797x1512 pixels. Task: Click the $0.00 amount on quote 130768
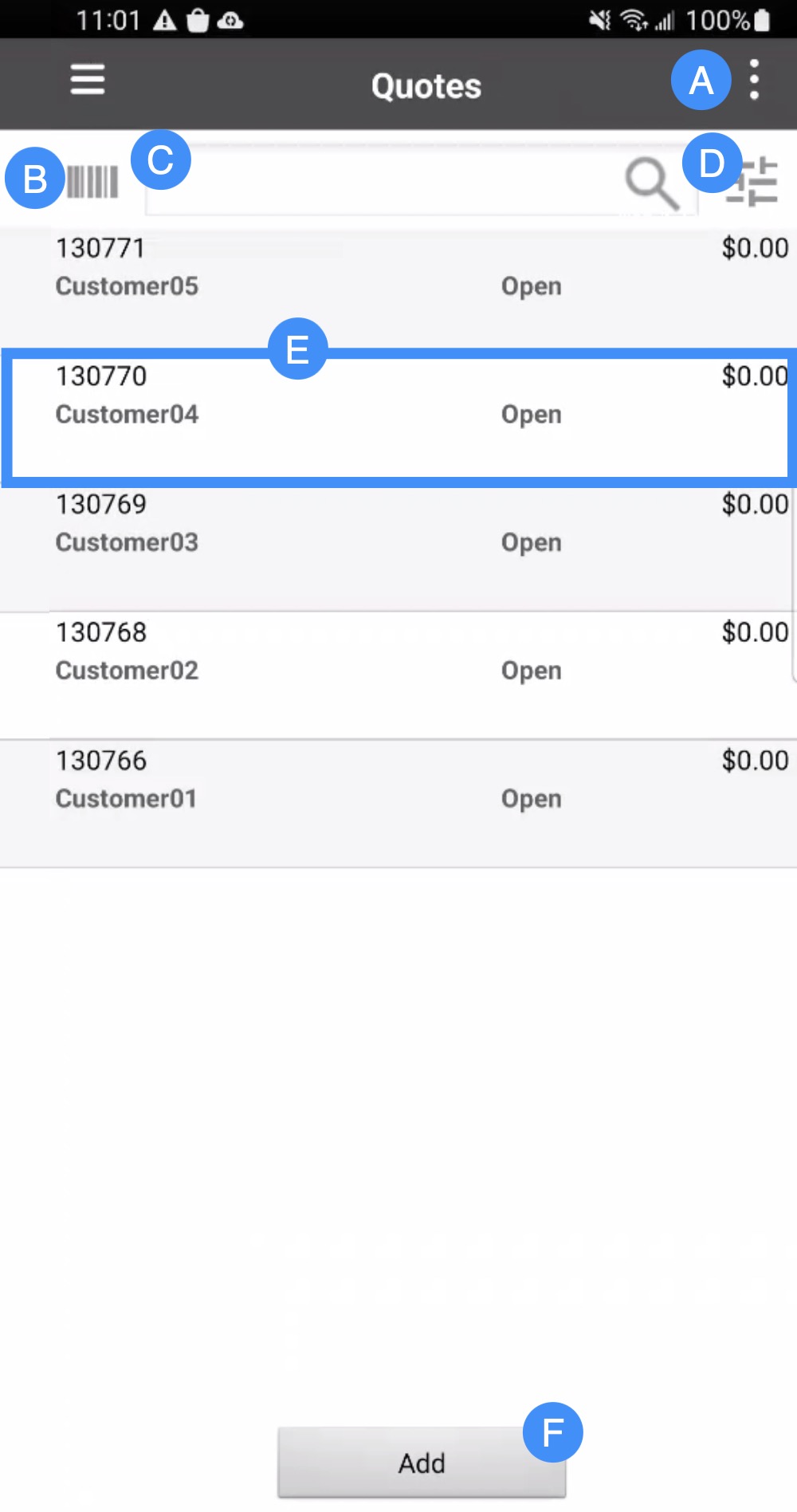(754, 632)
